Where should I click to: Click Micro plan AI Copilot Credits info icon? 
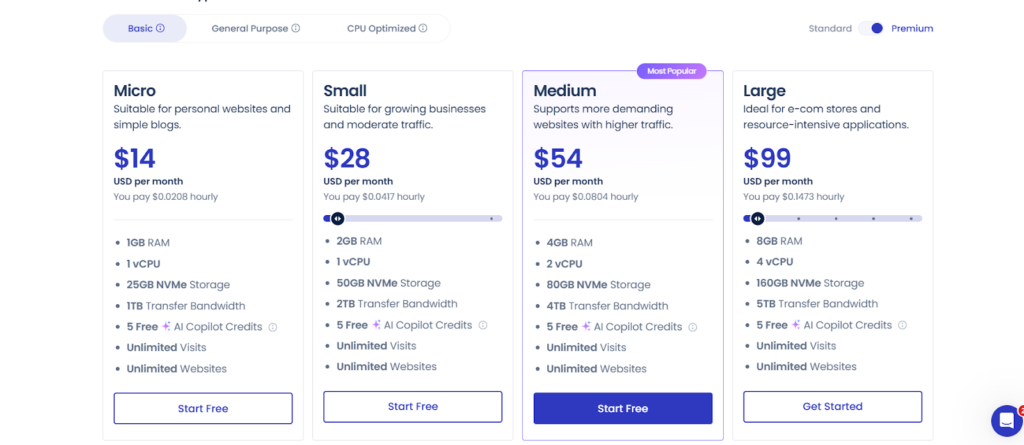pos(273,327)
